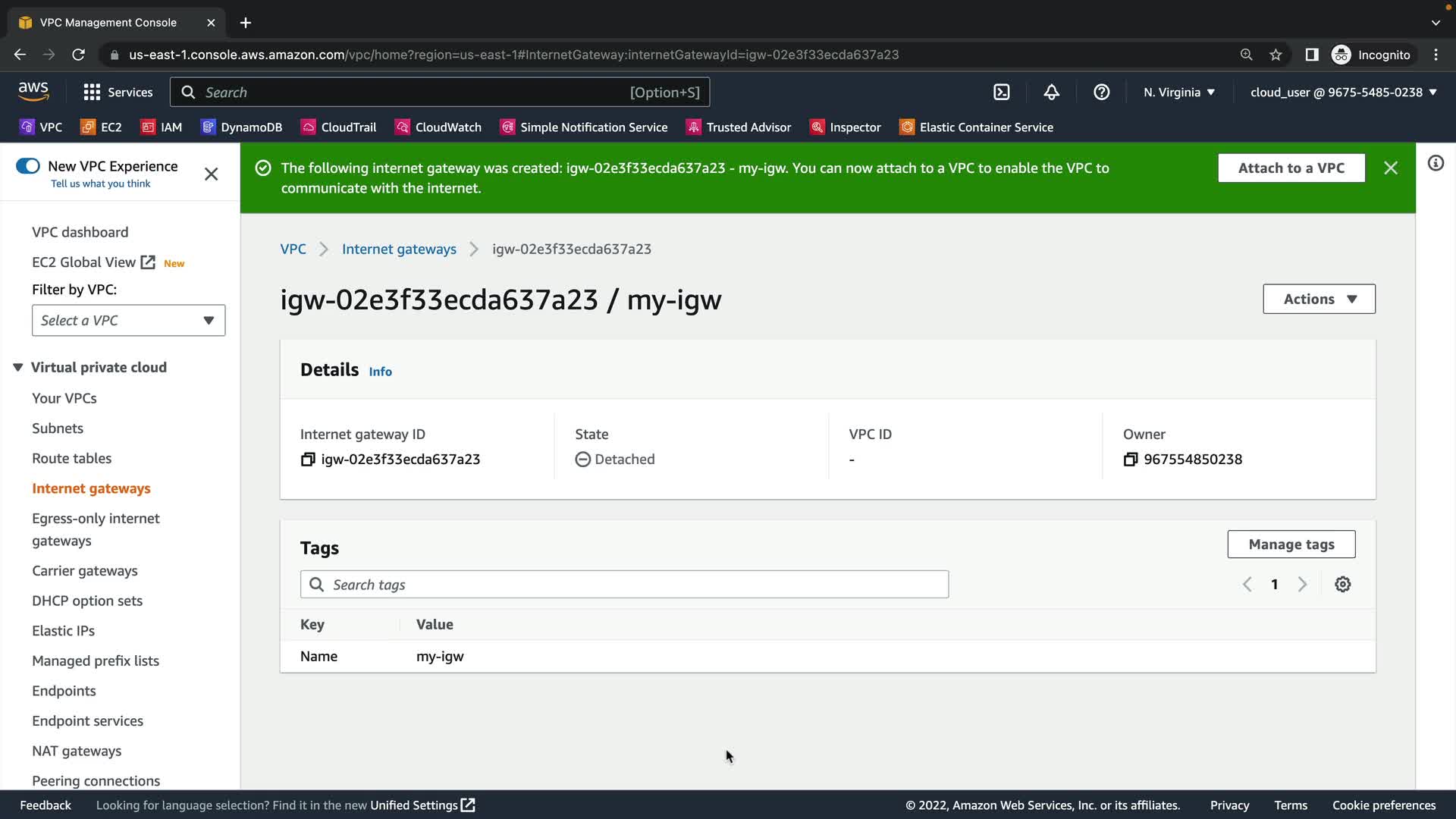Click the help question mark icon
The image size is (1456, 819).
coord(1101,93)
